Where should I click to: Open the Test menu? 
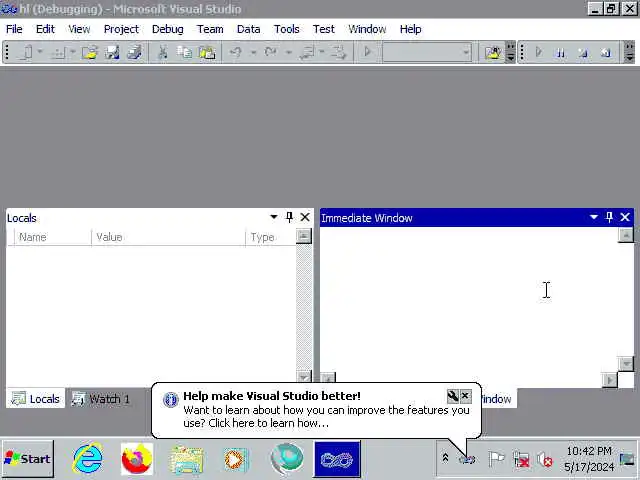tap(324, 29)
